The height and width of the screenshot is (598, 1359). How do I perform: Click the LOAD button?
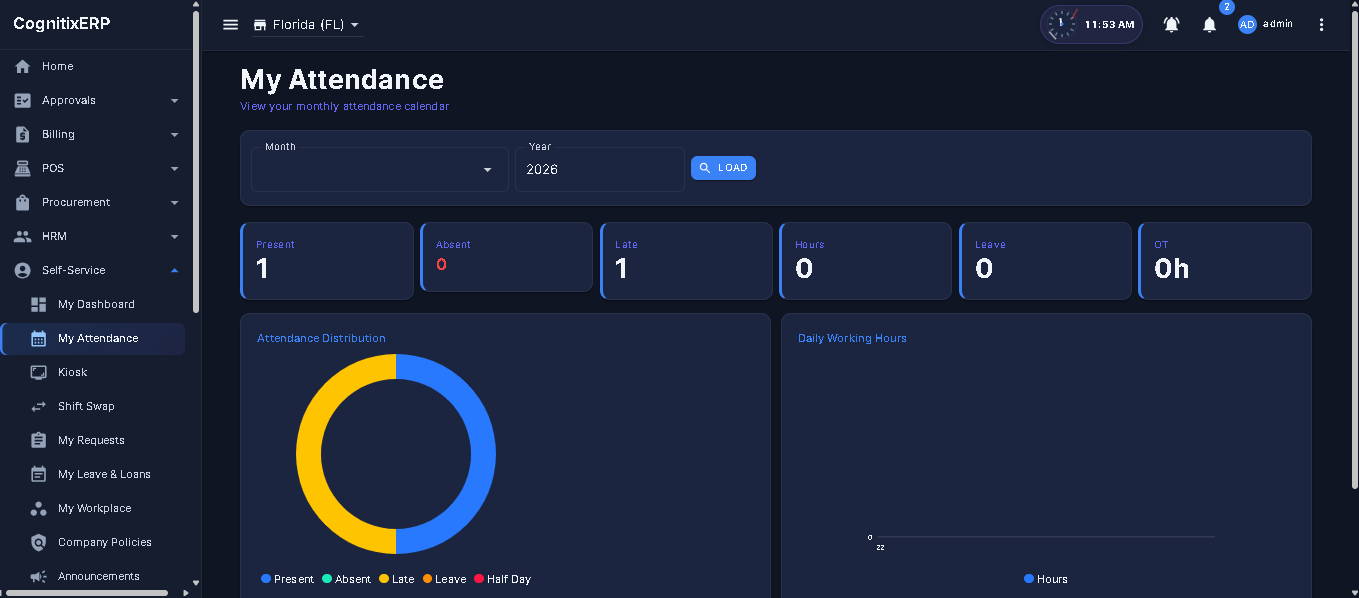pyautogui.click(x=723, y=168)
